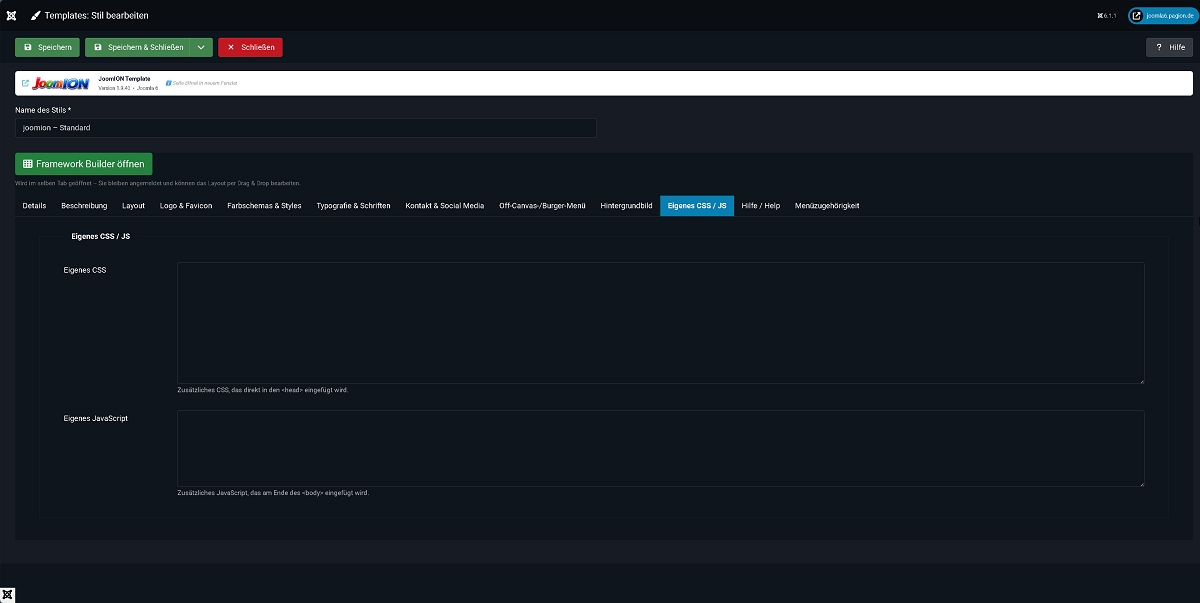Go to the Kontakt & Social Media tab
Screen dimensions: 1200x603
click(444, 206)
